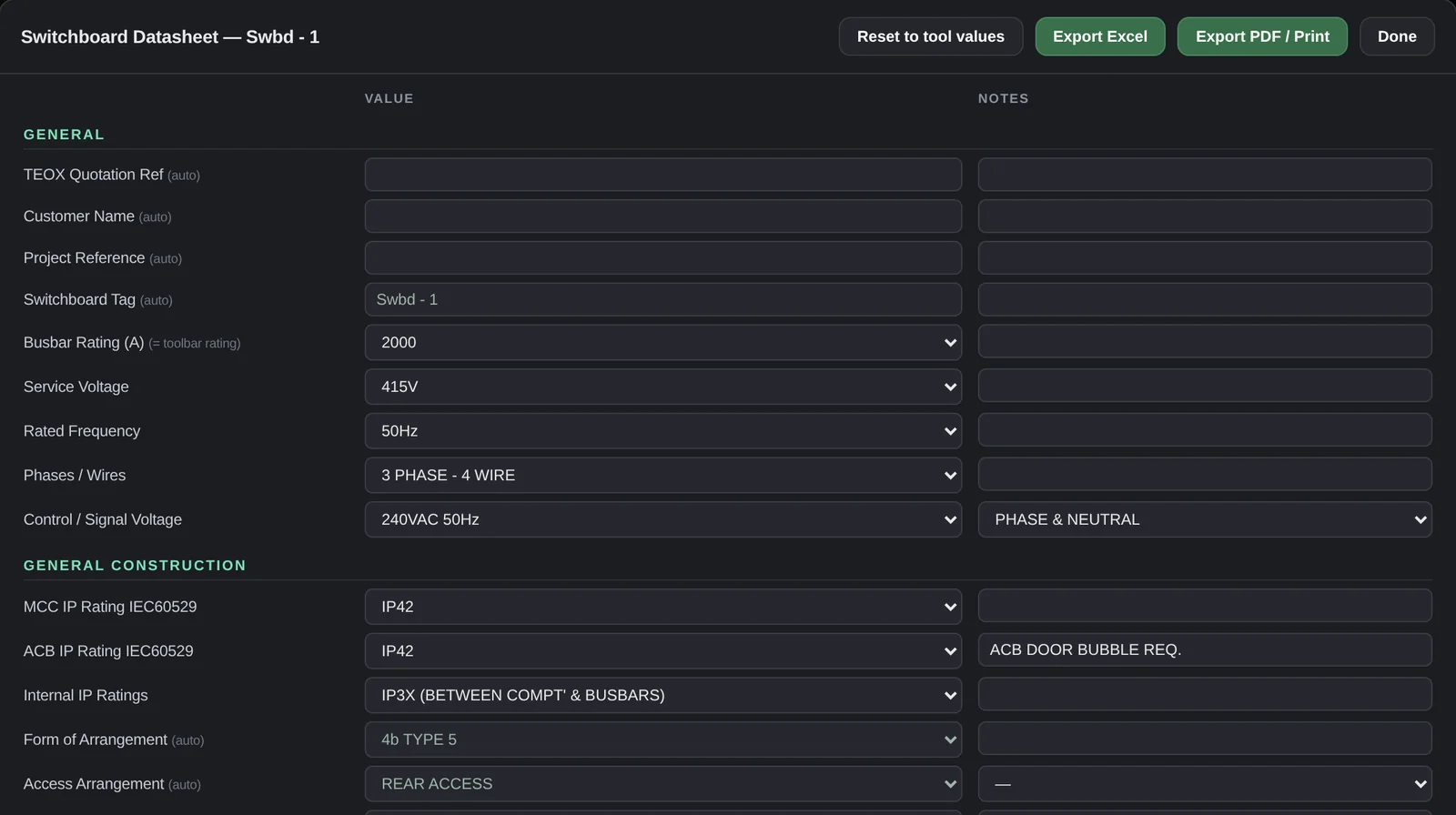
Task: Click Project Reference notes field
Action: [1205, 258]
